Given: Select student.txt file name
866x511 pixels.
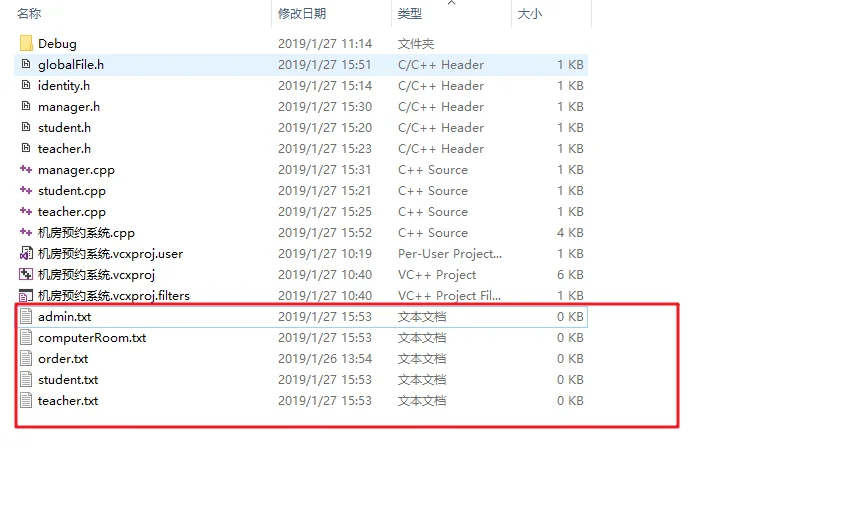Looking at the screenshot, I should click(68, 380).
